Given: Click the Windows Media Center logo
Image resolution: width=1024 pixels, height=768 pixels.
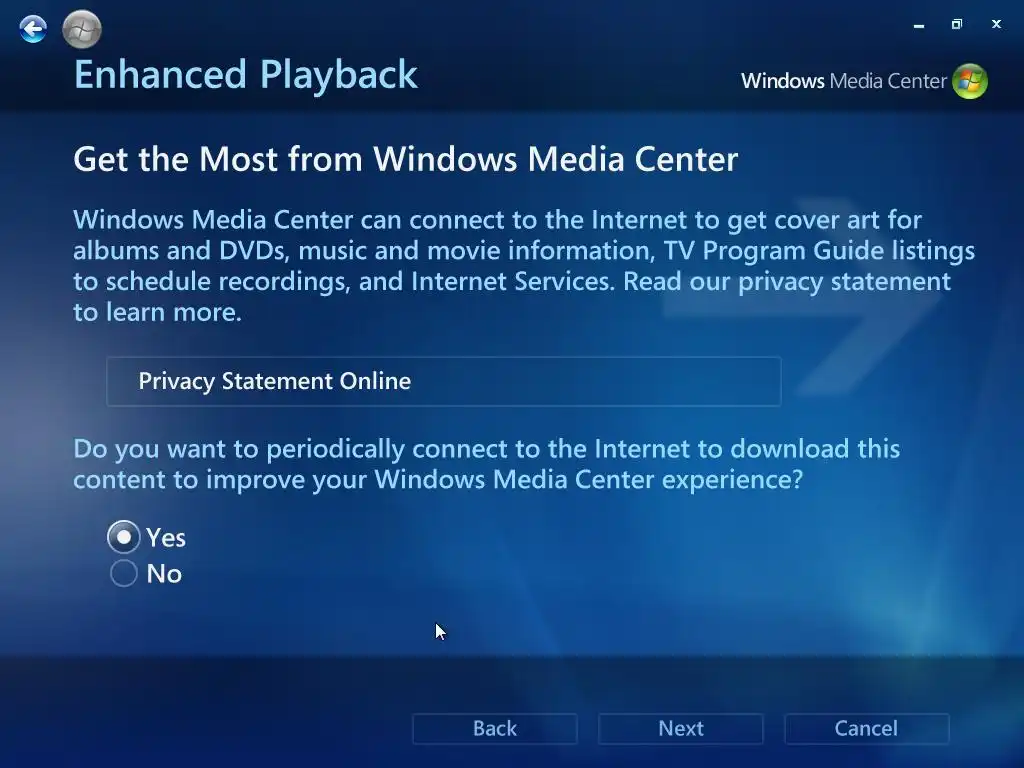Looking at the screenshot, I should tap(864, 81).
